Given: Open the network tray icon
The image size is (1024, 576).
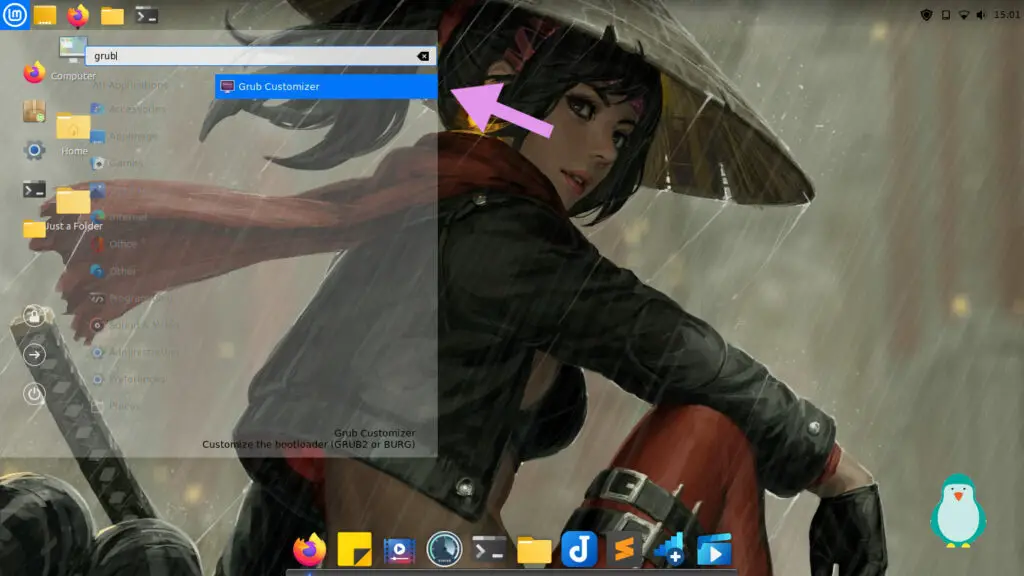Looking at the screenshot, I should click(964, 15).
